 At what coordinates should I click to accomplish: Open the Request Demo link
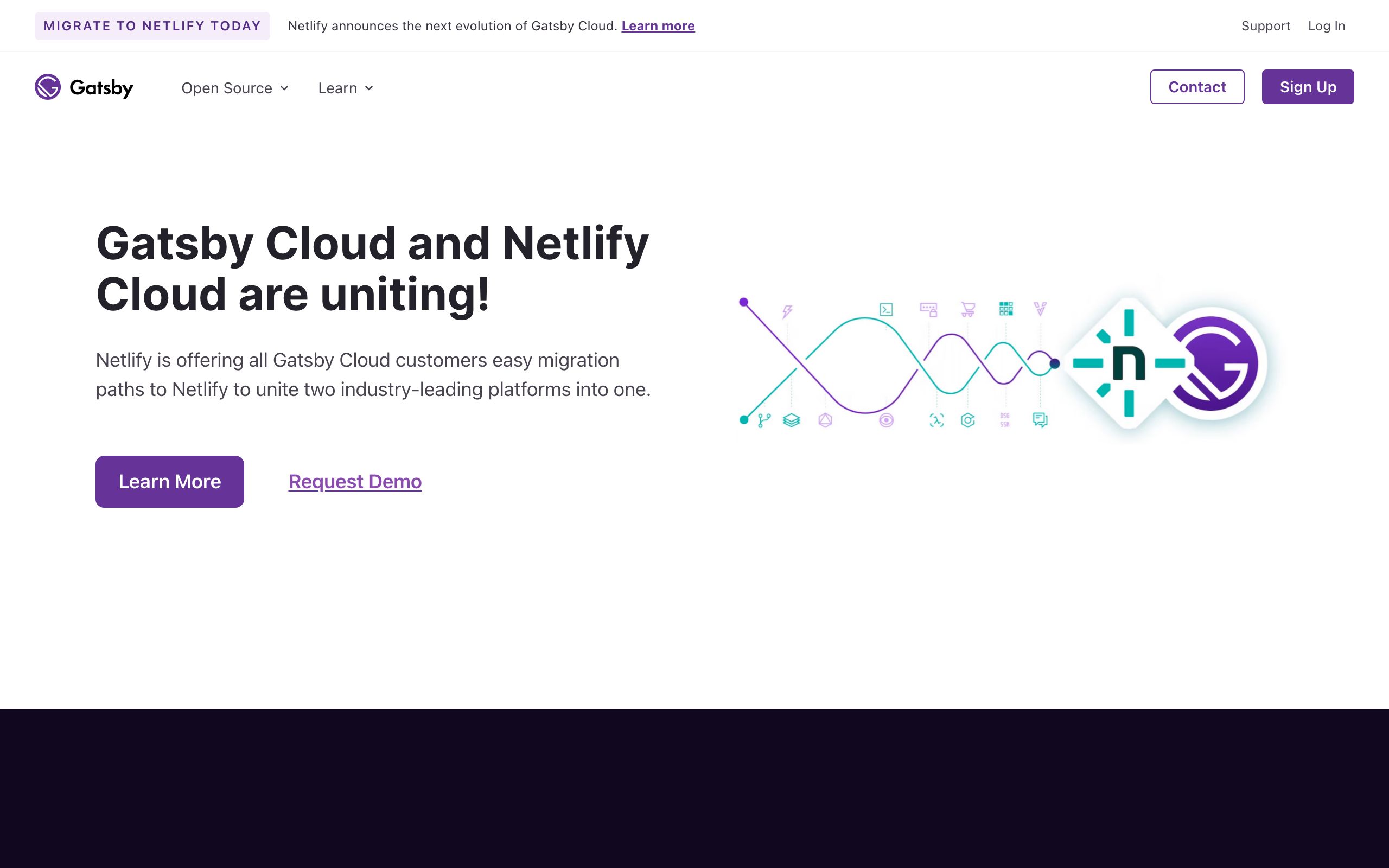pyautogui.click(x=355, y=481)
